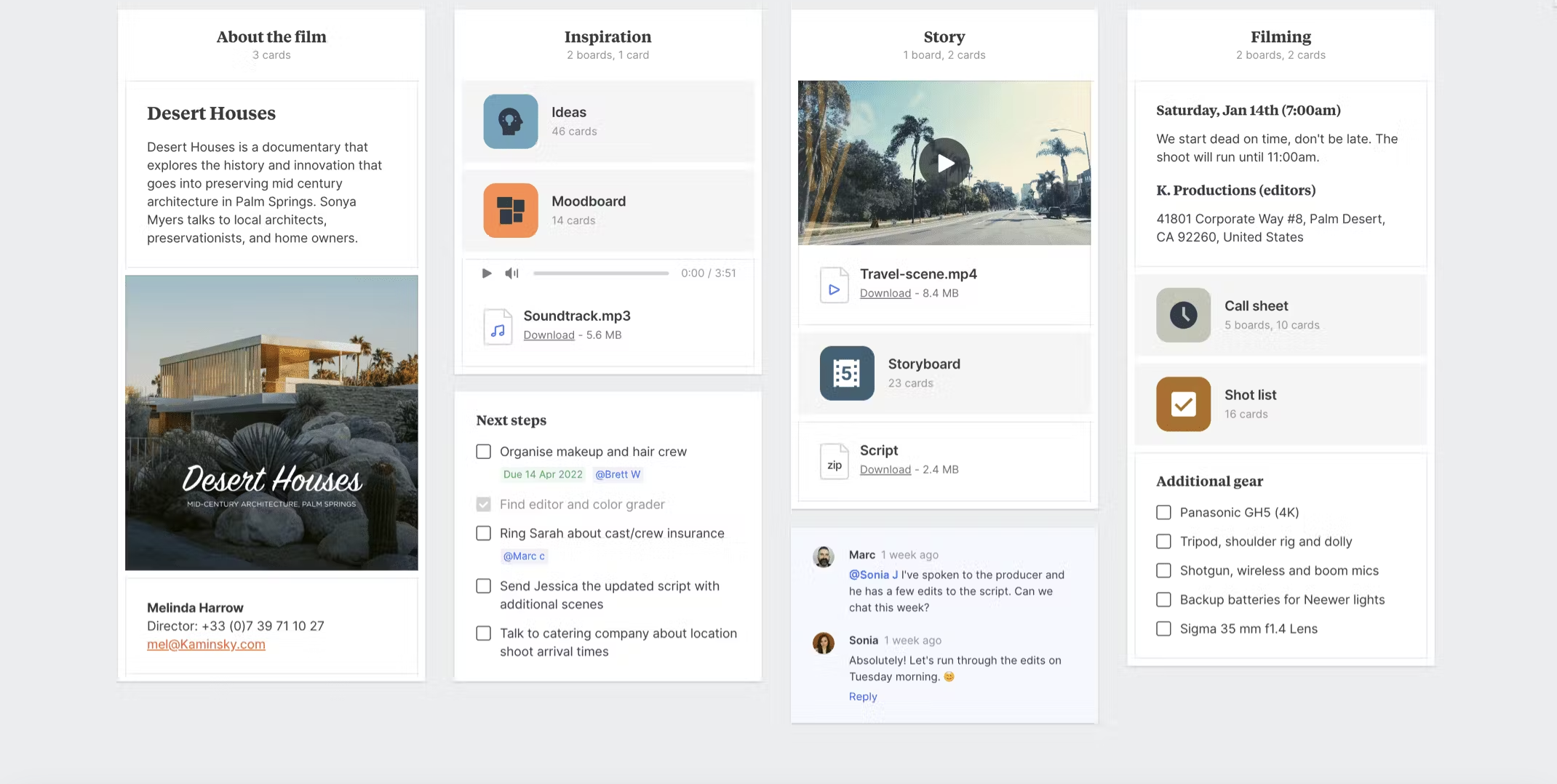Uncheck 'Find editor and color grader' task

(483, 504)
